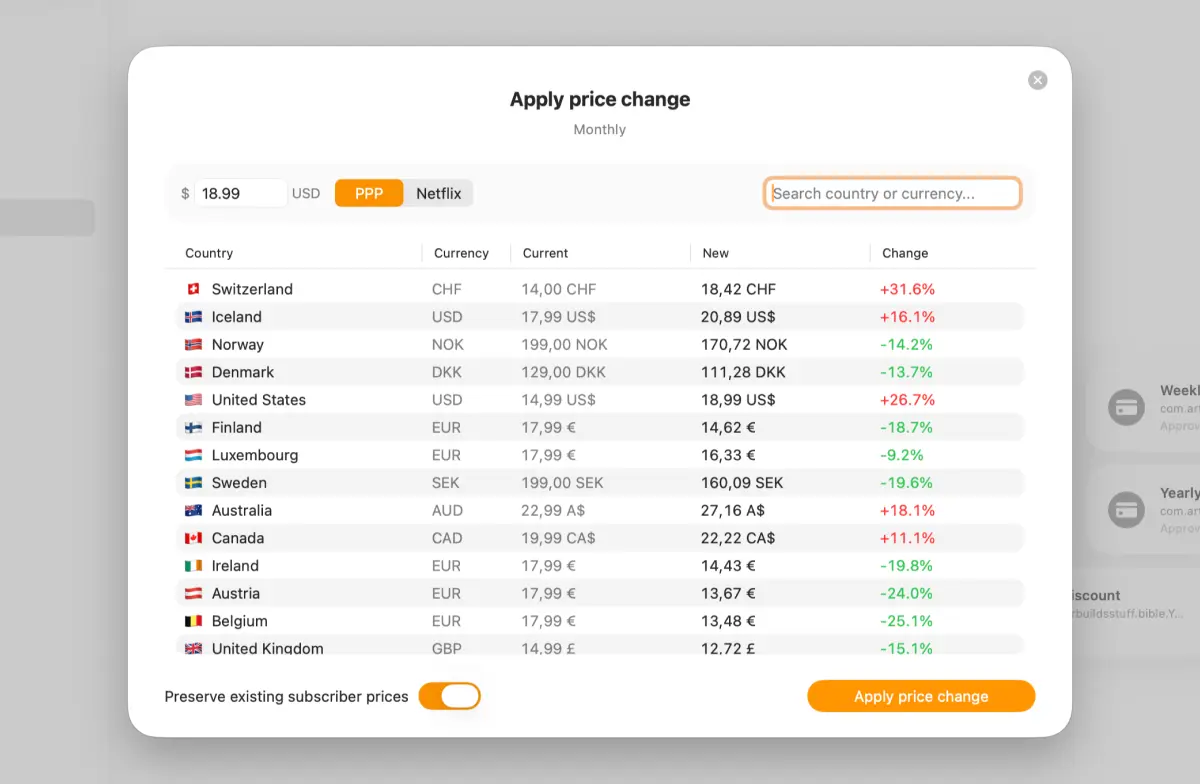
Task: Select the United Kingdom country name
Action: click(268, 648)
